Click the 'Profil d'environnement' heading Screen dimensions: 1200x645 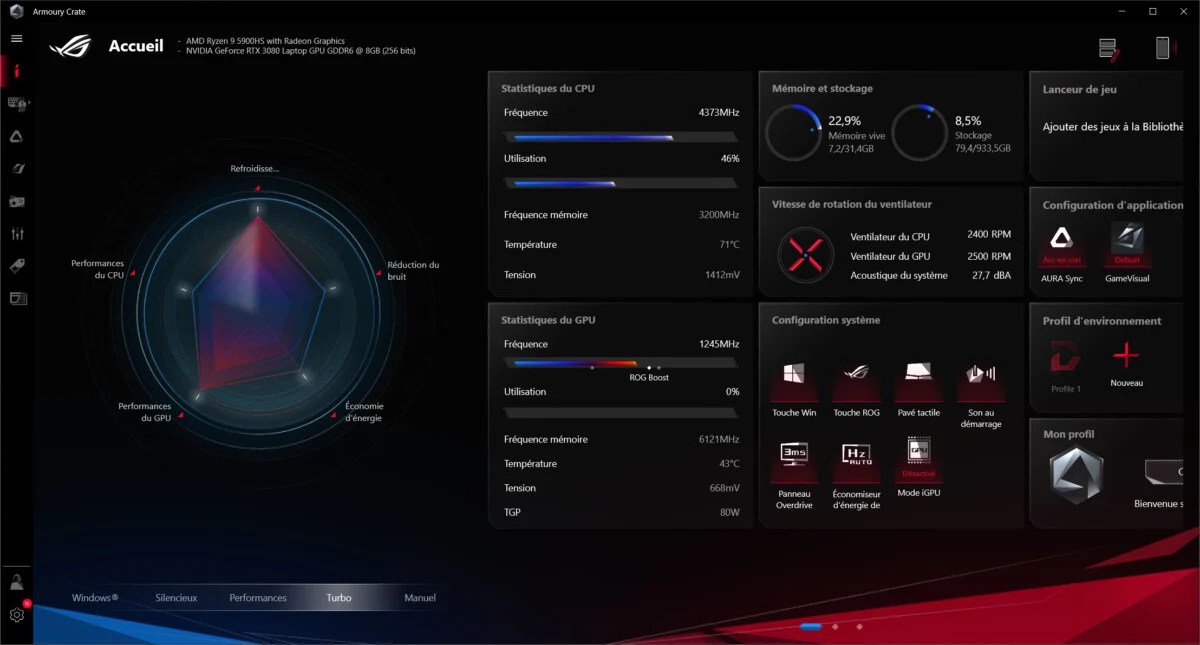[x=1102, y=321]
